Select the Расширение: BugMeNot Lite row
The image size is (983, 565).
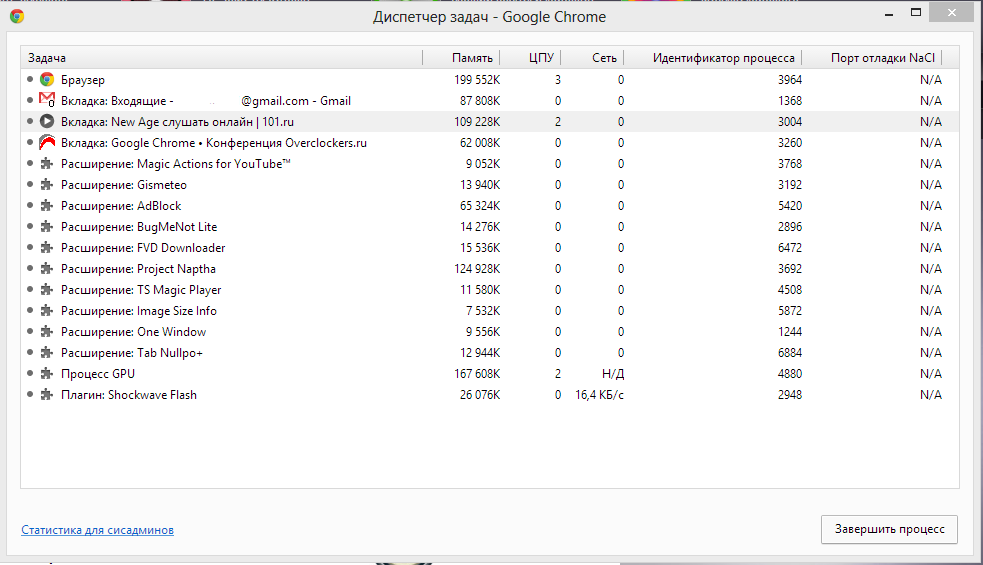point(490,226)
